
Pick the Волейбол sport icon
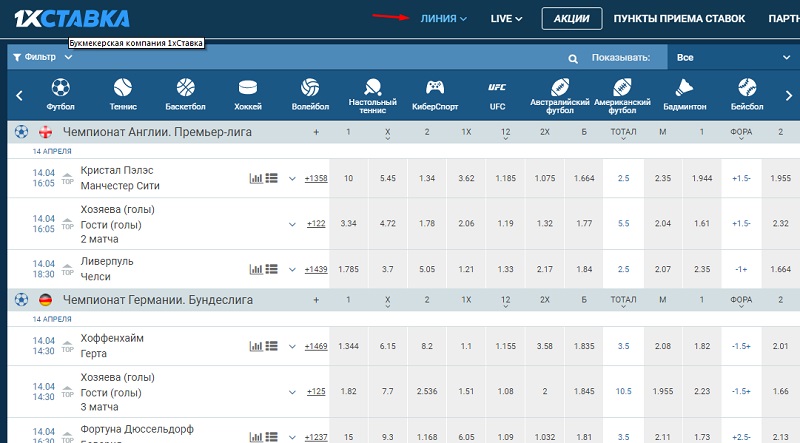(310, 93)
